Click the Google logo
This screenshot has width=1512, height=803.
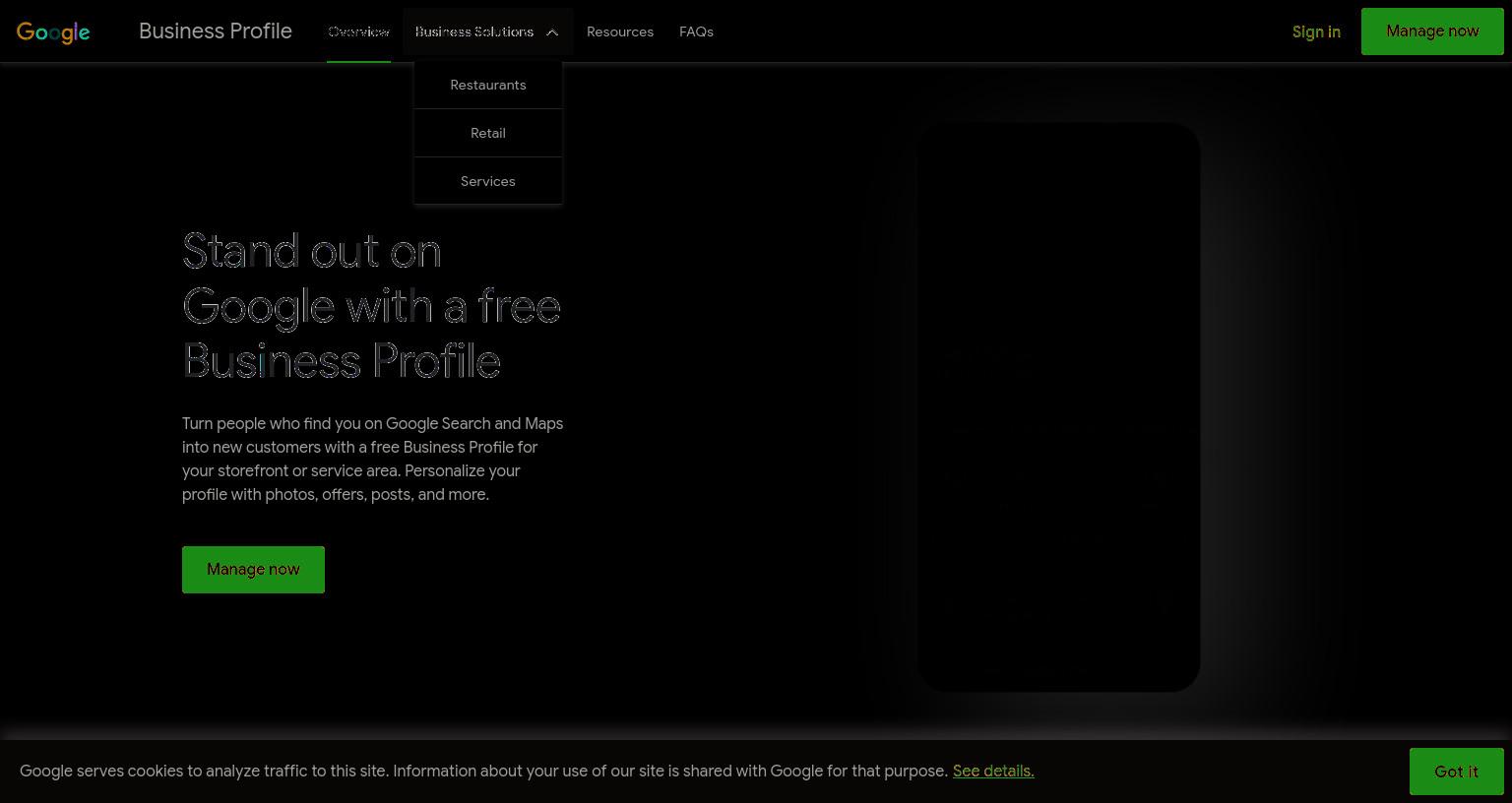tap(53, 31)
